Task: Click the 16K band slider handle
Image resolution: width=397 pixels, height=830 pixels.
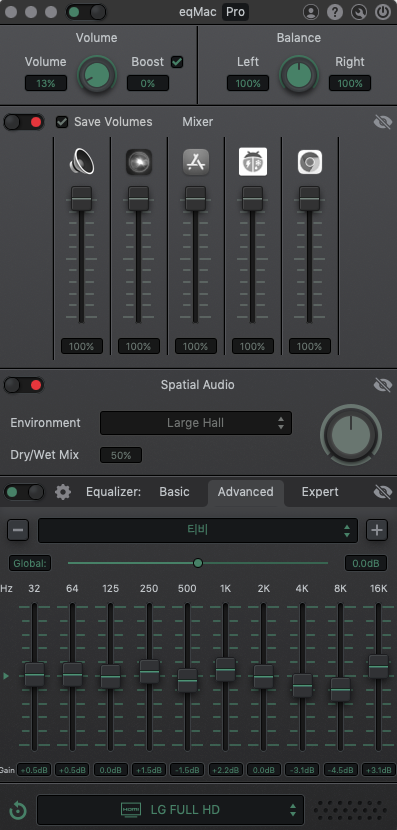Action: pos(378,667)
